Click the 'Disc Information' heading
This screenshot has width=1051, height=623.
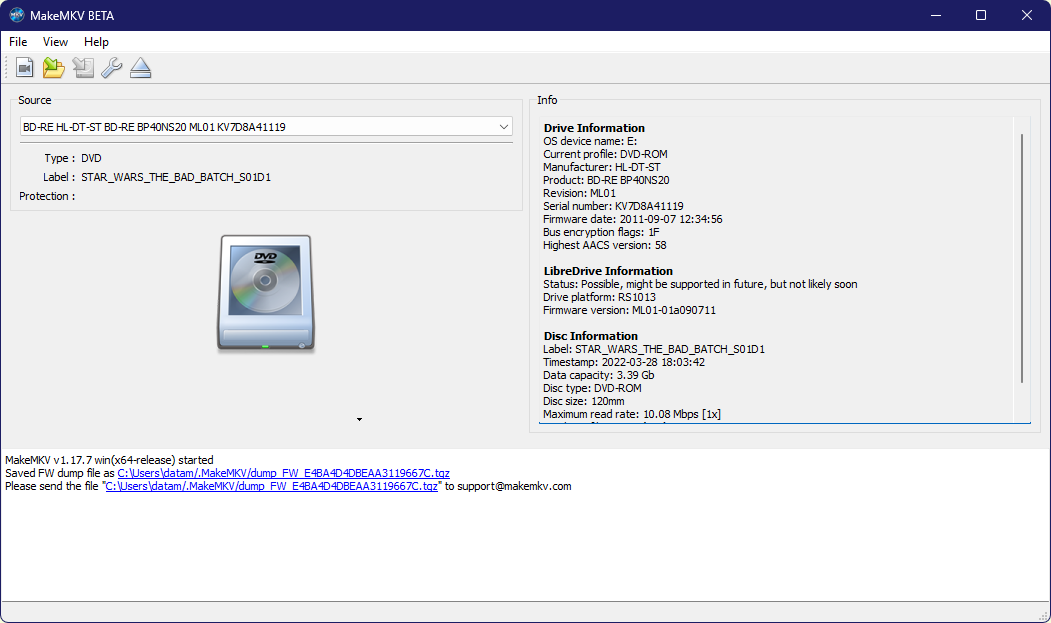click(x=591, y=336)
